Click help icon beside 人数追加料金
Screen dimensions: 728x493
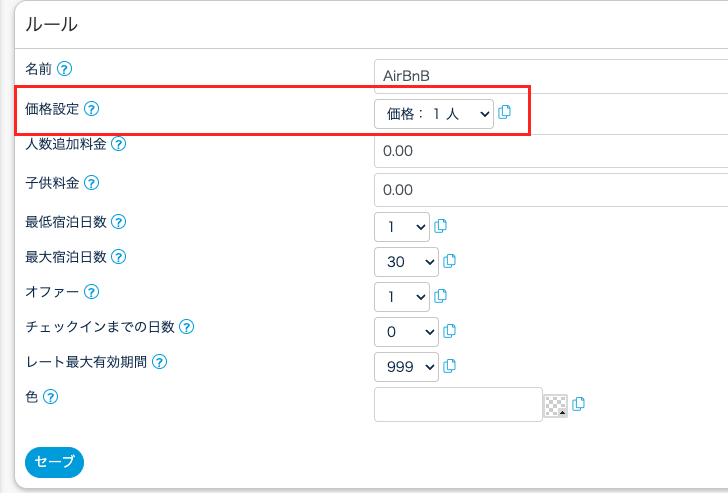click(118, 145)
